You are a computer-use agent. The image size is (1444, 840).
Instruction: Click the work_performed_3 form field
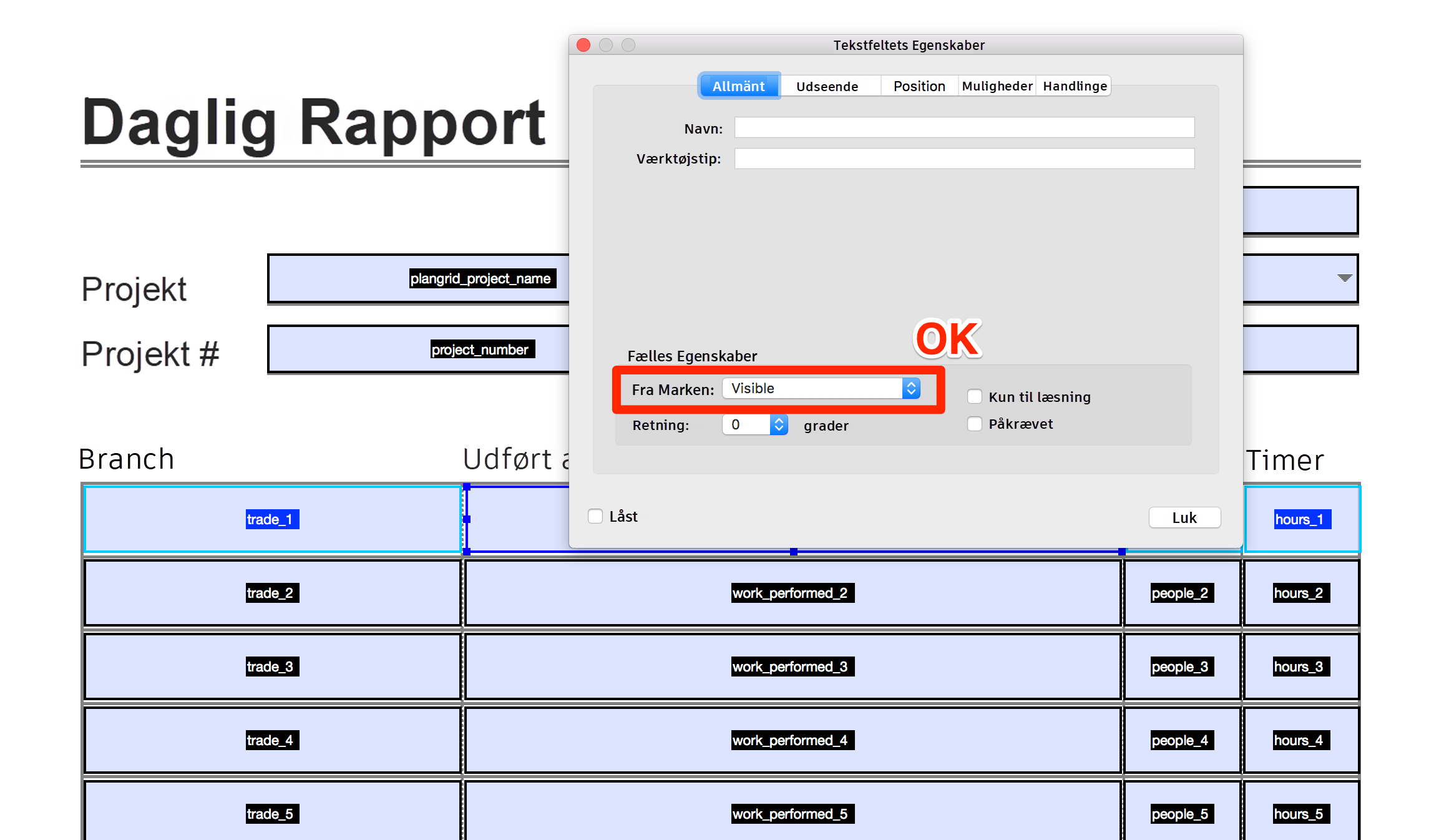(x=791, y=667)
